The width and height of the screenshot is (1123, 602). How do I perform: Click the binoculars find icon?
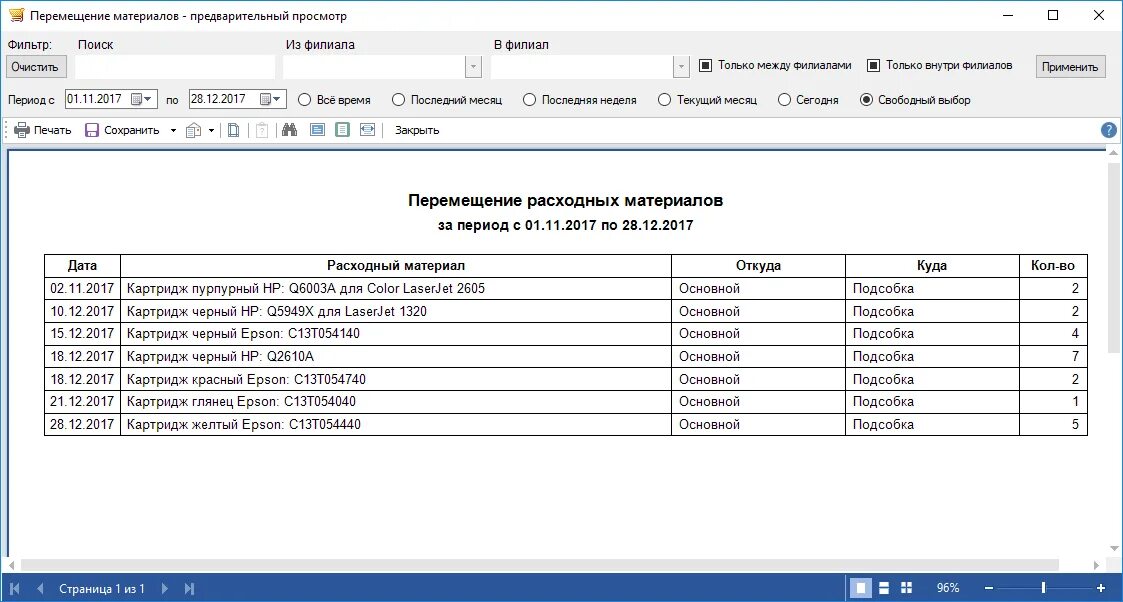click(x=289, y=130)
